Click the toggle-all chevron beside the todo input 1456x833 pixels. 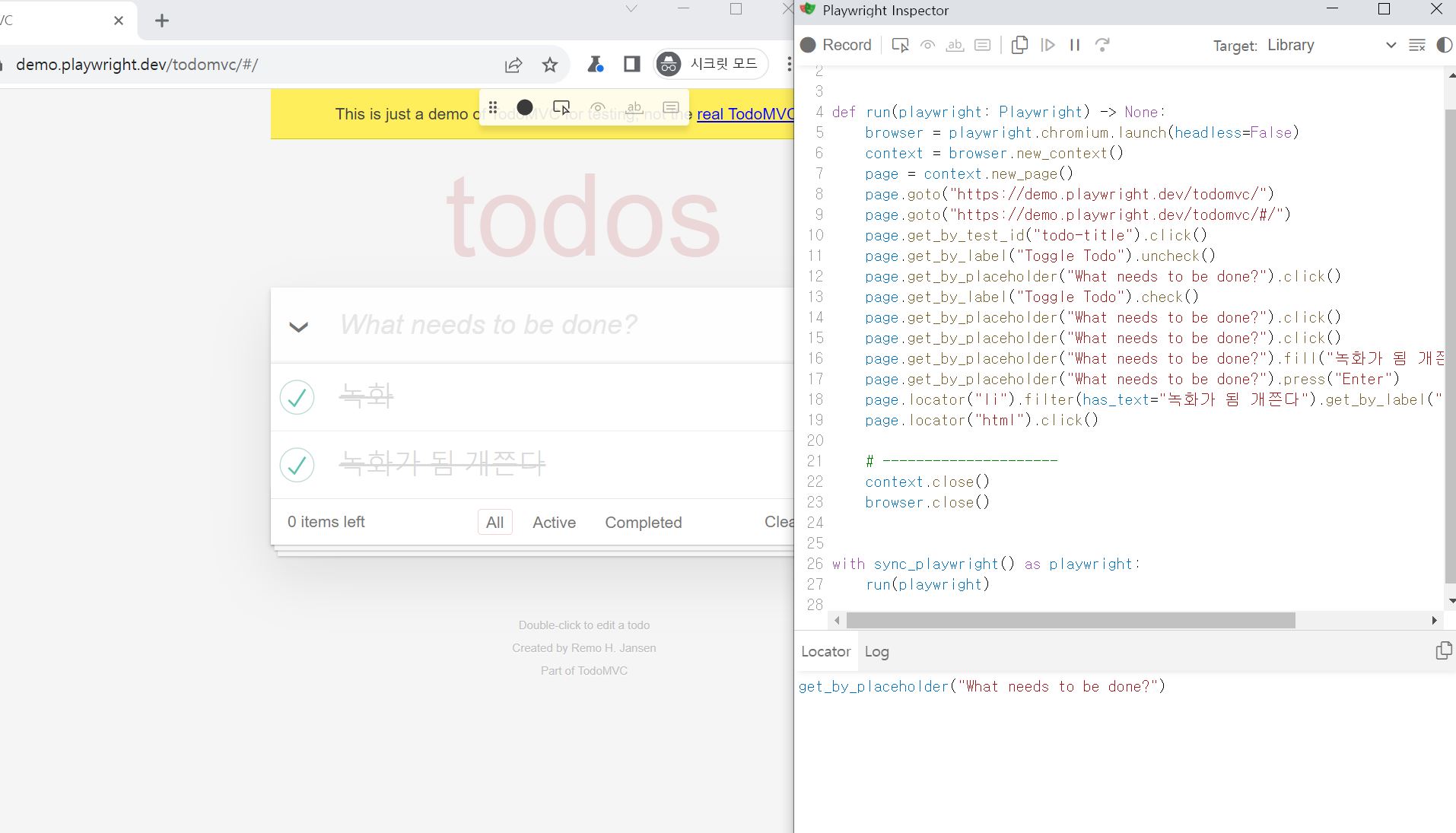coord(298,327)
